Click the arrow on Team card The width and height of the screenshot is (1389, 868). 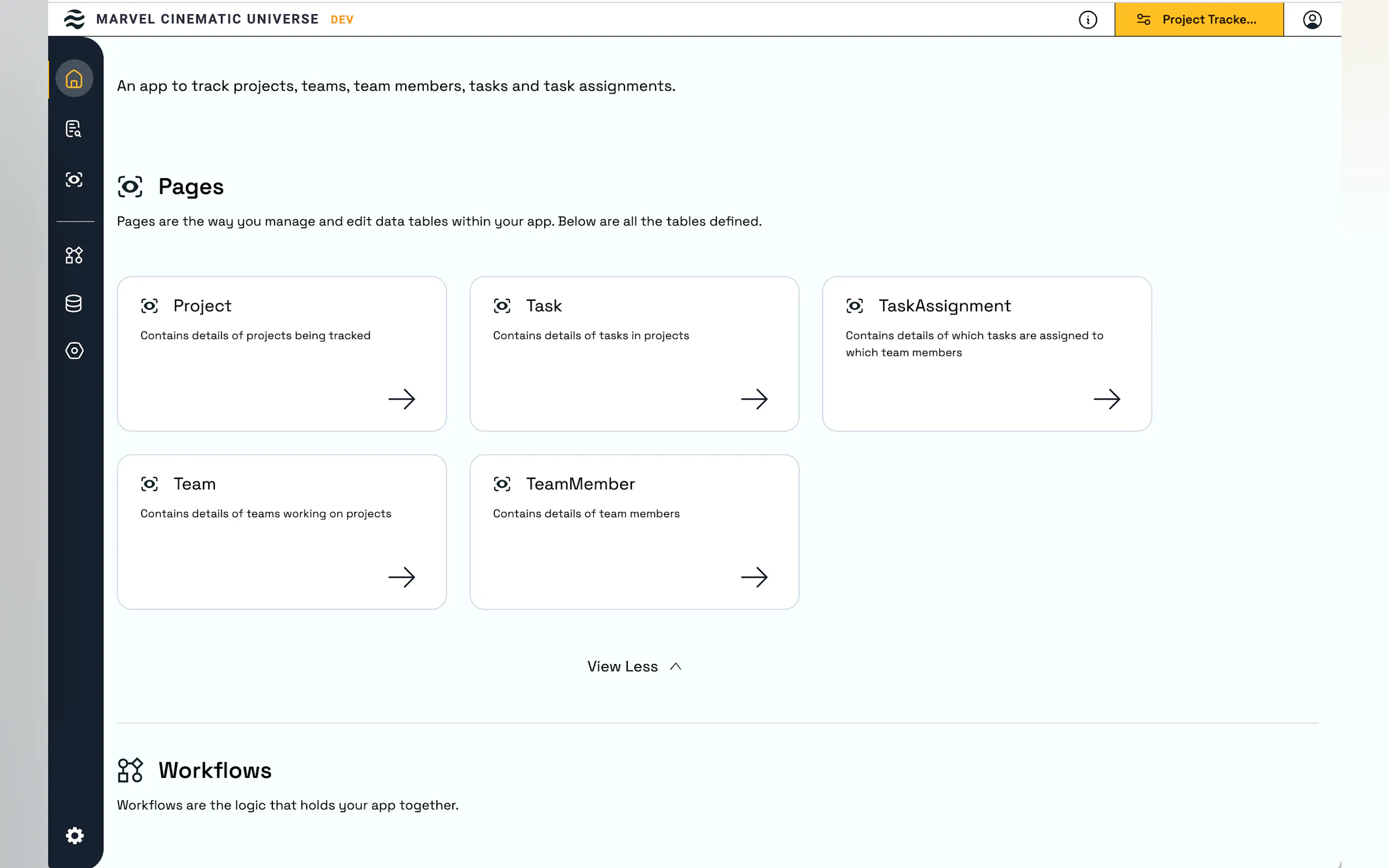(401, 577)
